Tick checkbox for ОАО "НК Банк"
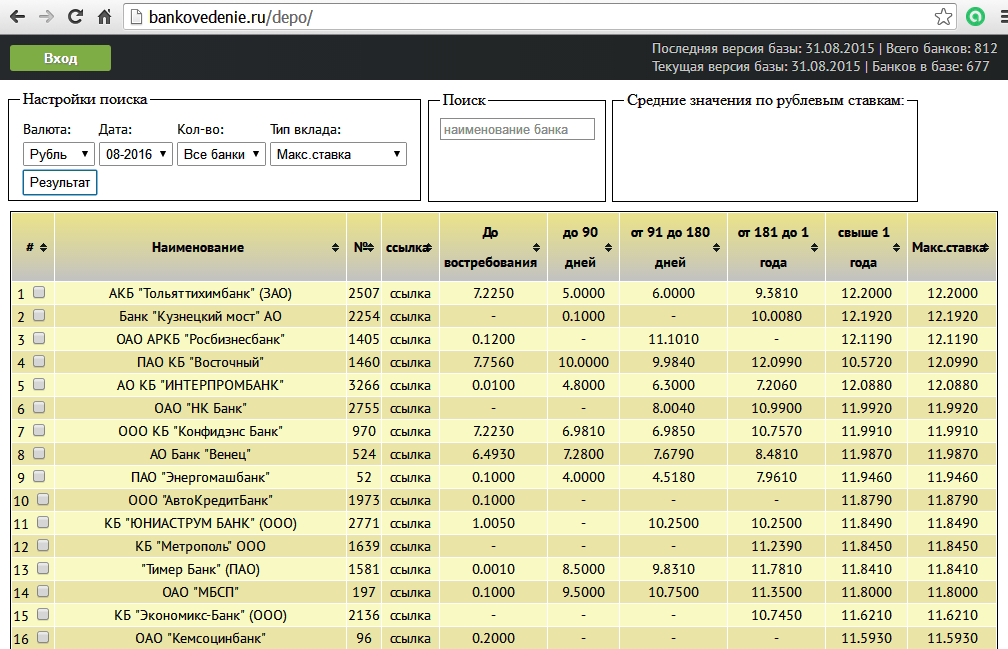Screen dimensions: 1008x649 click(39, 407)
